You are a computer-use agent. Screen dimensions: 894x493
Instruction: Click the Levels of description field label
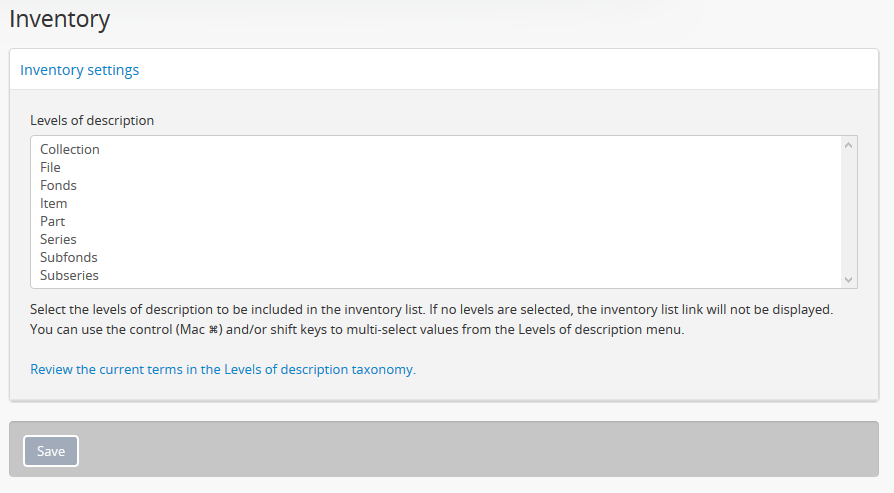click(92, 120)
